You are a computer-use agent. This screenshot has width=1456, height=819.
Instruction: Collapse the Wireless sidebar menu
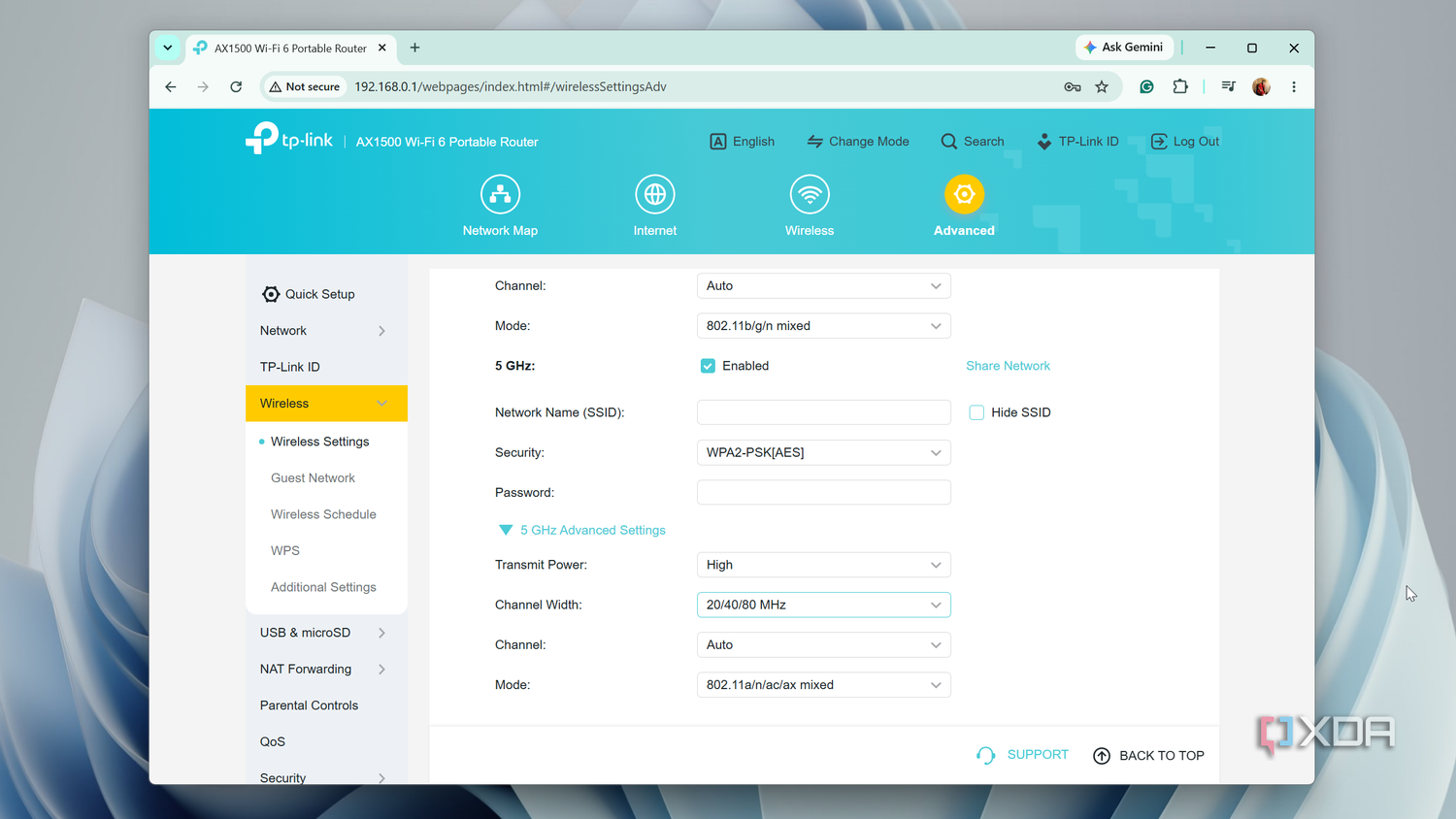[x=326, y=404]
